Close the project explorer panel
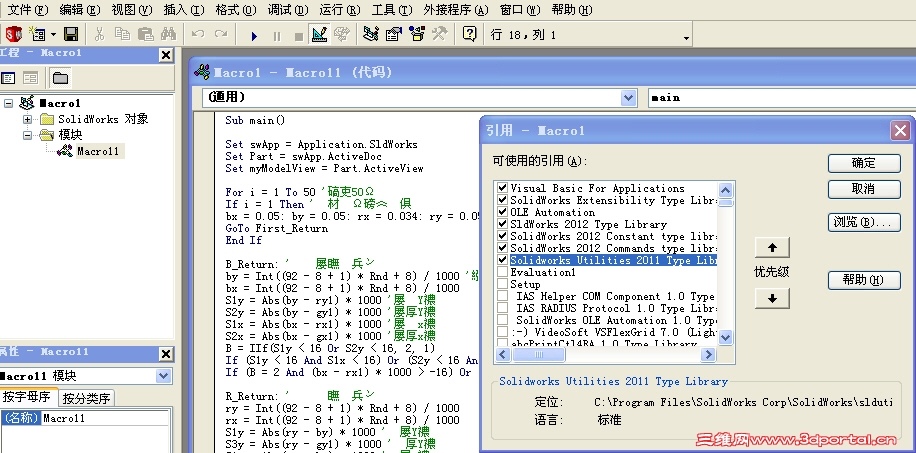 pos(166,55)
